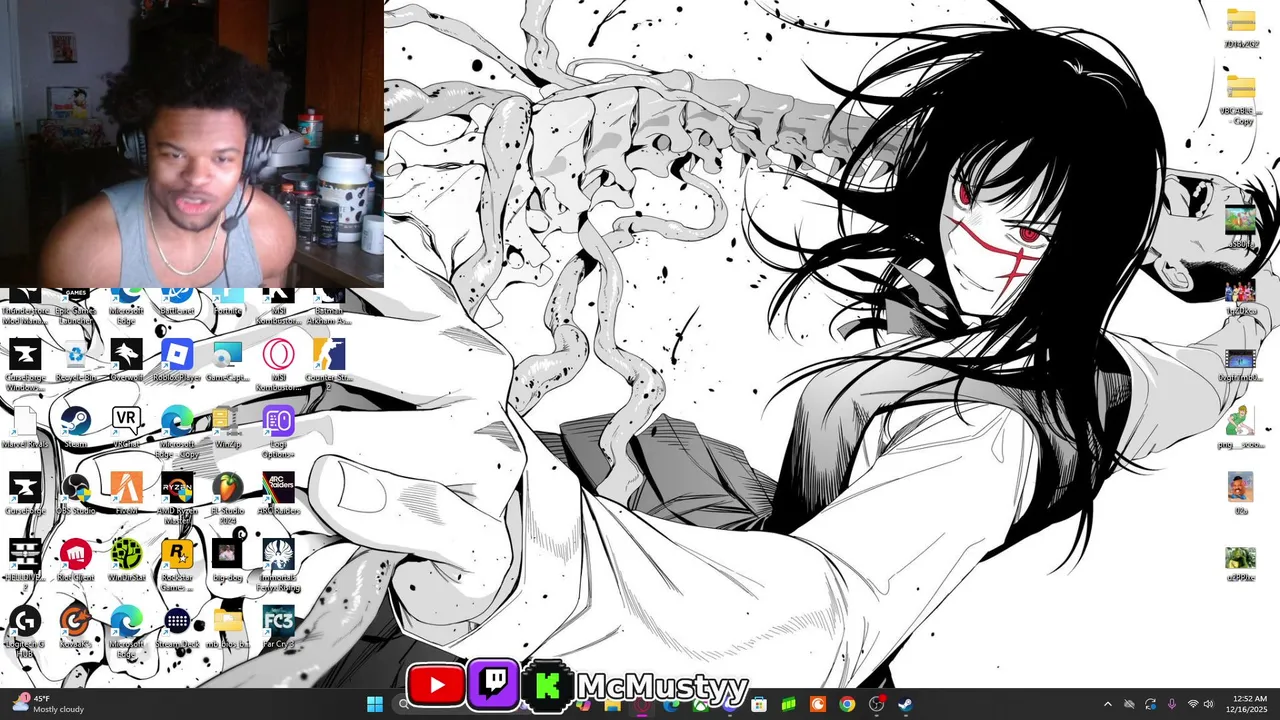Open Google Chrome from the taskbar
The height and width of the screenshot is (720, 1280).
point(847,704)
